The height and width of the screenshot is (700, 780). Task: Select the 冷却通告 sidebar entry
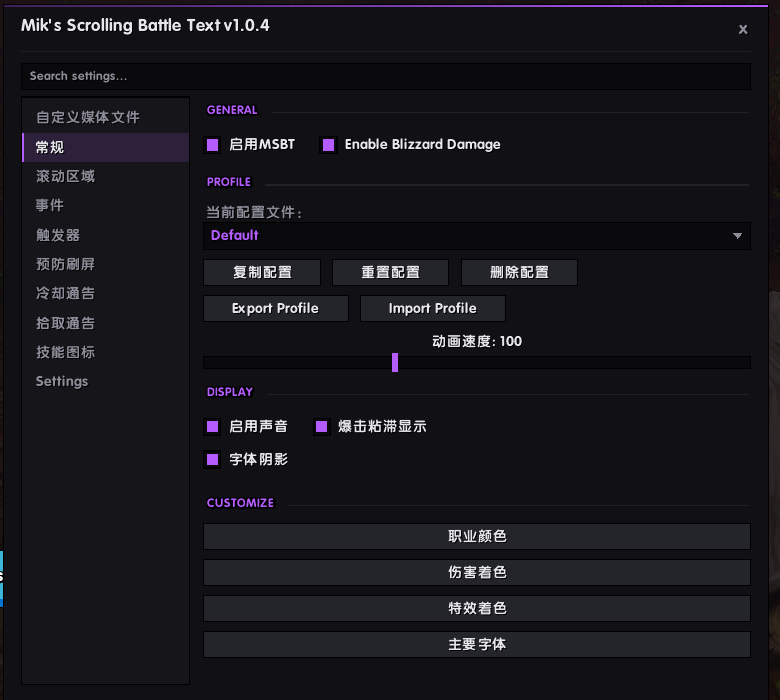click(105, 294)
